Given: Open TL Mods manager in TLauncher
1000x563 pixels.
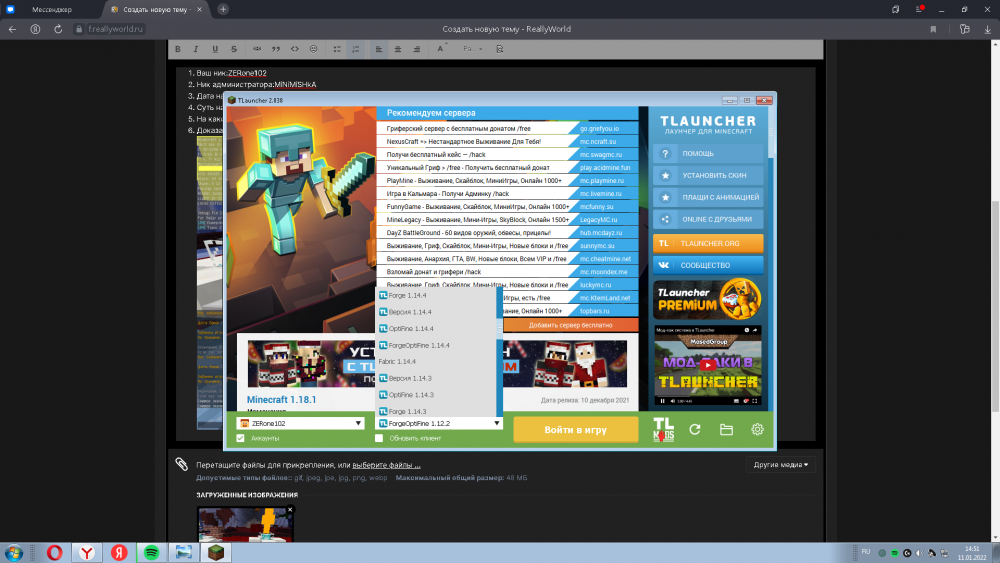Looking at the screenshot, I should [x=663, y=429].
